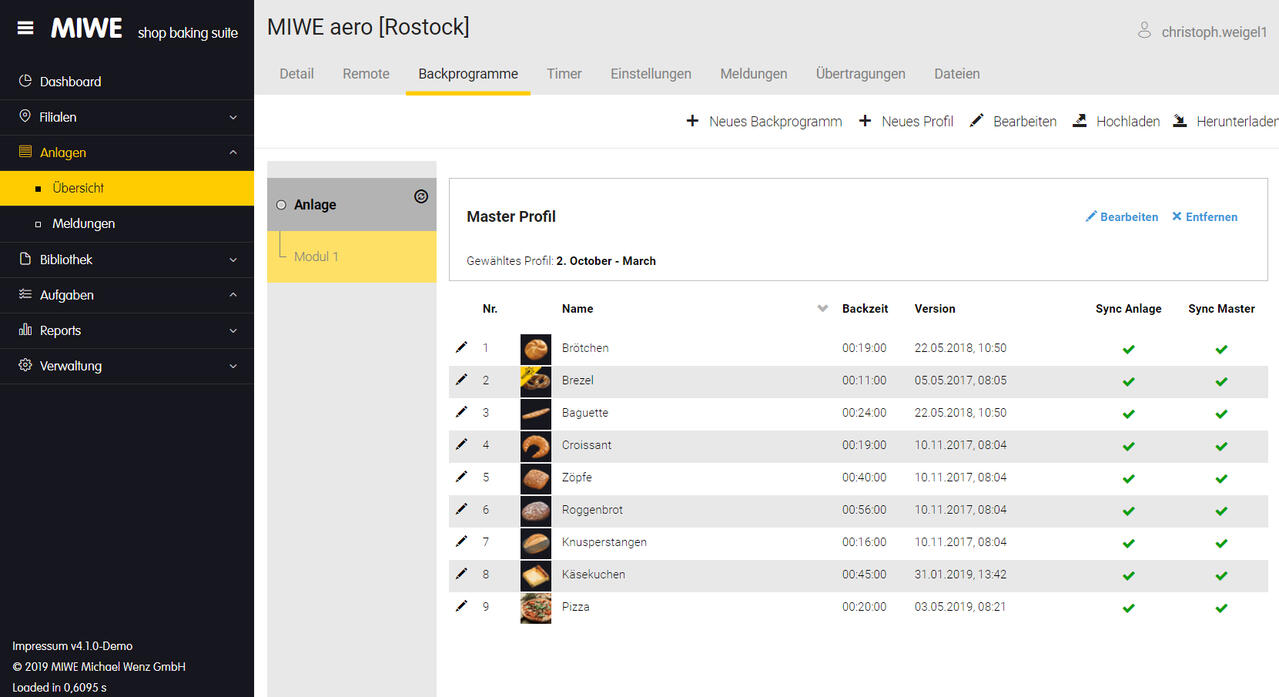Click Neues Backprogramm button
This screenshot has width=1279, height=697.
[x=764, y=121]
